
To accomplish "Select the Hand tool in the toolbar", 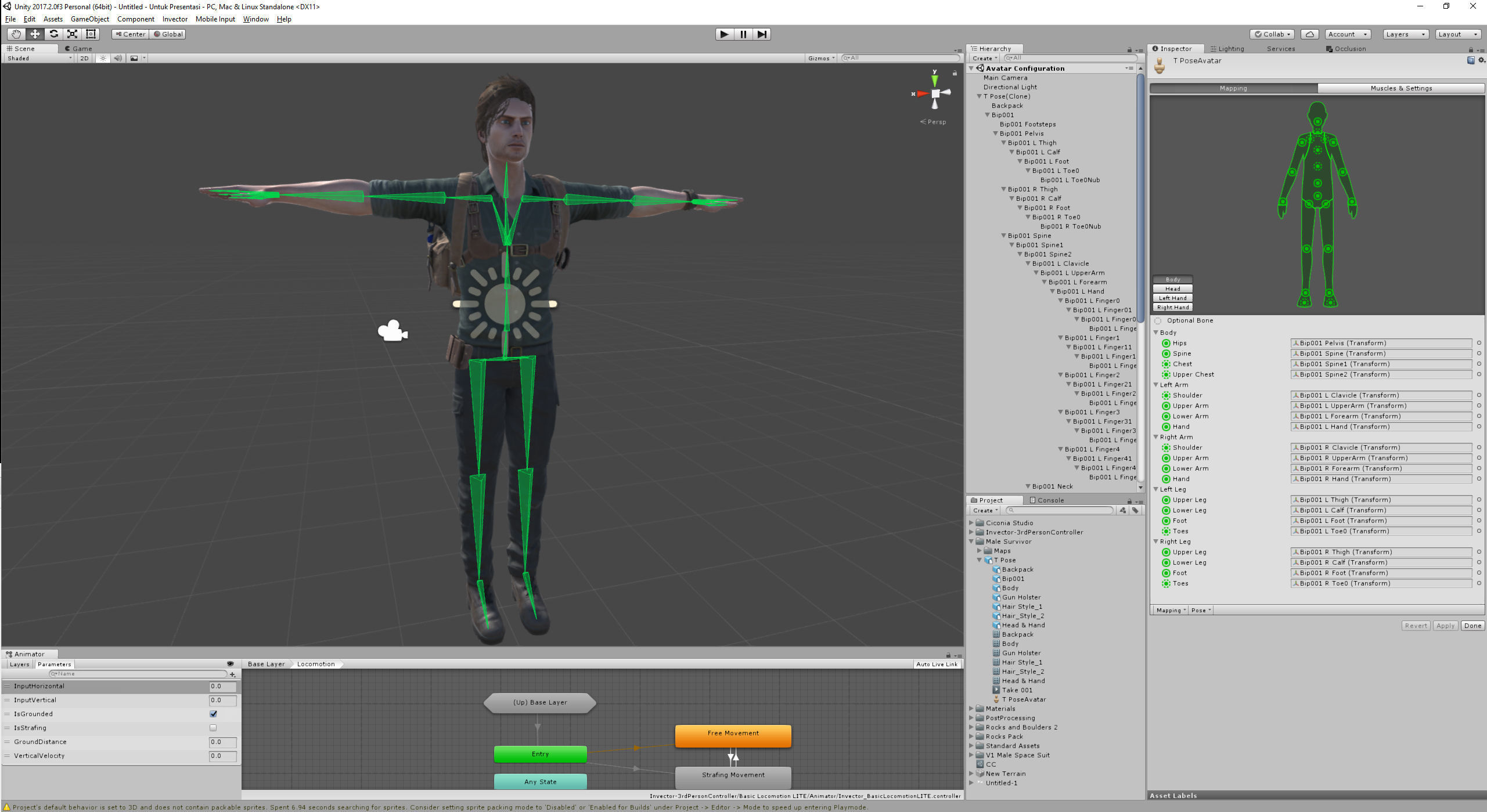I will (16, 34).
